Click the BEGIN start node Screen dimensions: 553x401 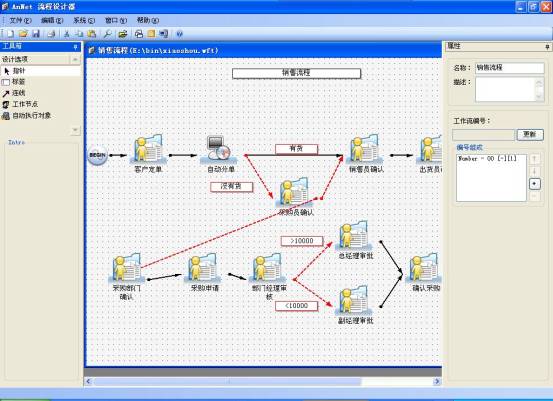pyautogui.click(x=97, y=155)
